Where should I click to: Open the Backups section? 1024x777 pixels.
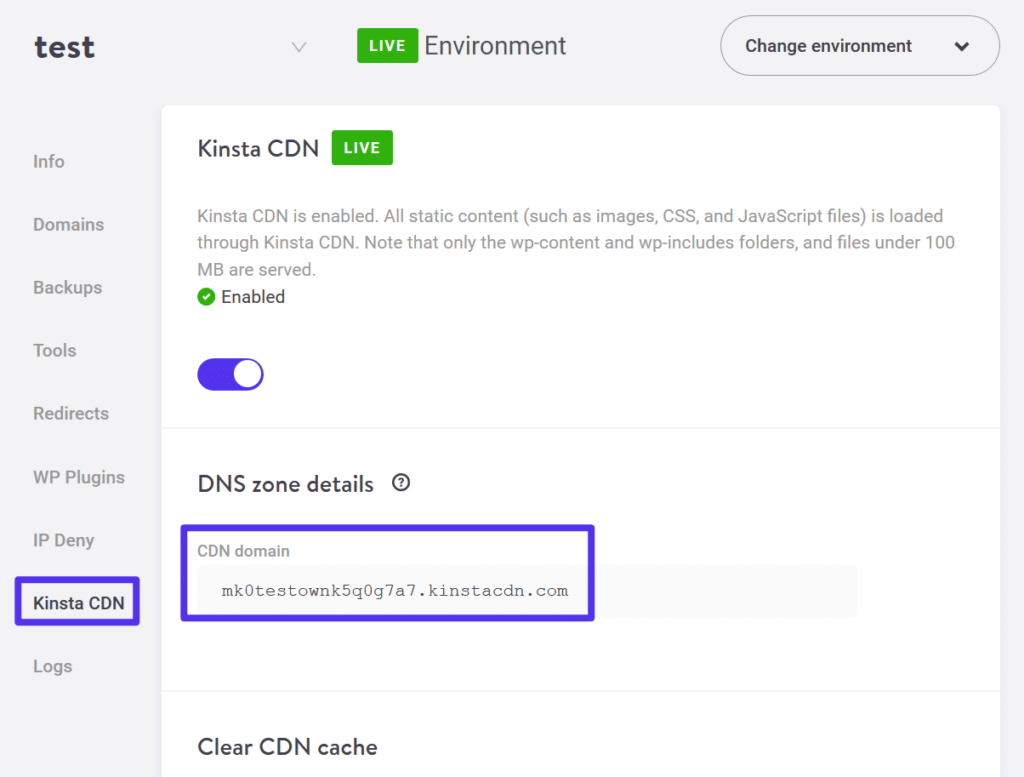[x=67, y=287]
